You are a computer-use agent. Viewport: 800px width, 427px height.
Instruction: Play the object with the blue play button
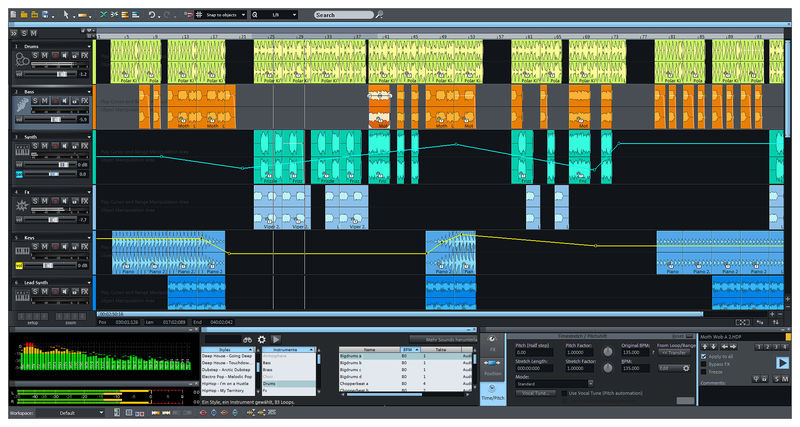[782, 363]
